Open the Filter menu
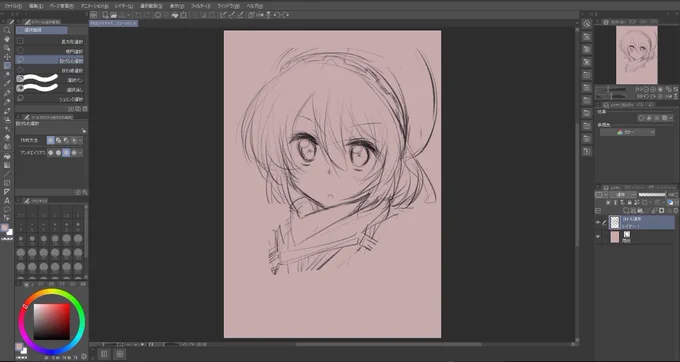The height and width of the screenshot is (362, 680). (201, 6)
